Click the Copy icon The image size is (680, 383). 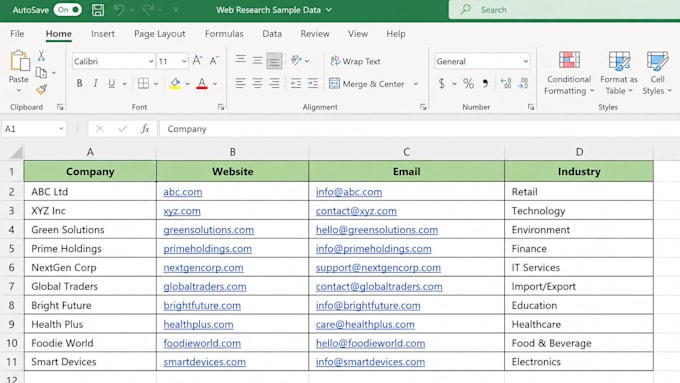41,72
